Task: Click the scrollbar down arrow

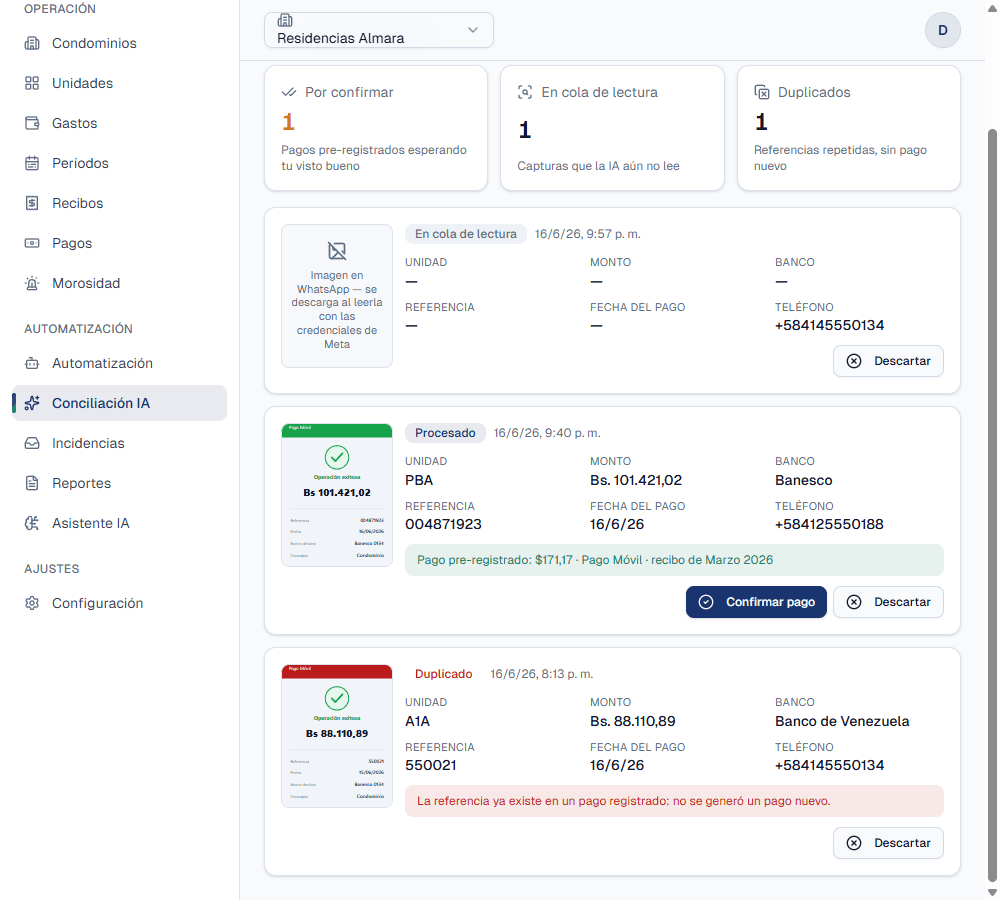Action: (x=992, y=892)
